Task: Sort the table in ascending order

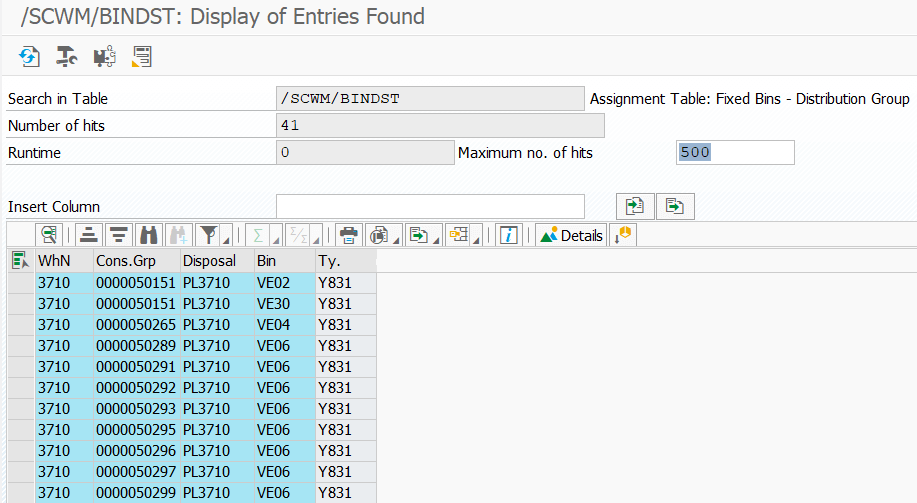Action: 89,235
